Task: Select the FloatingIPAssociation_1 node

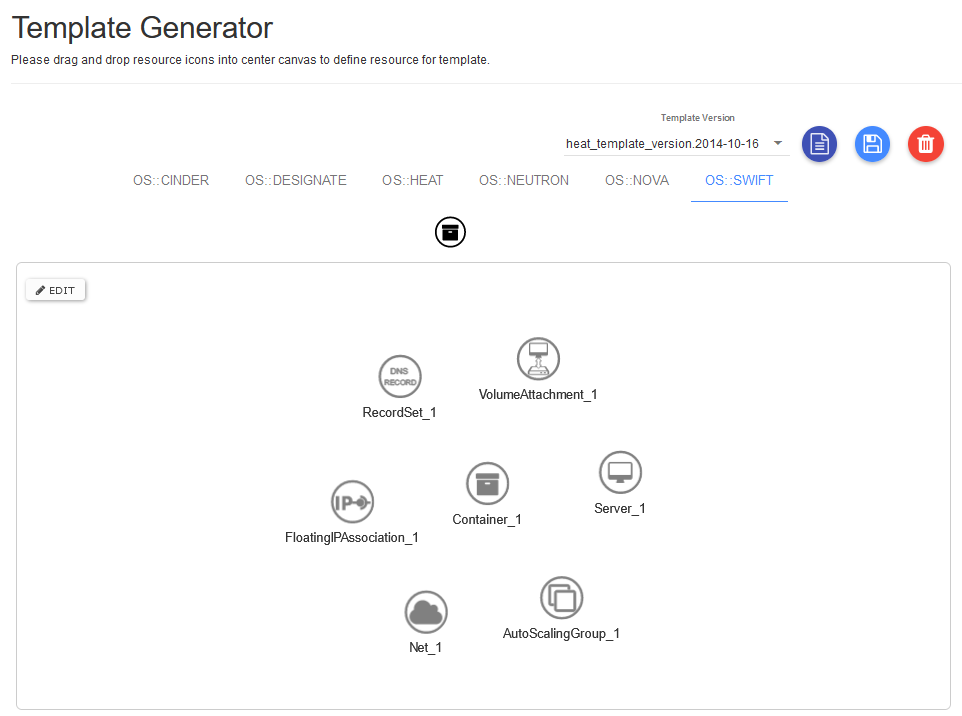Action: tap(352, 502)
